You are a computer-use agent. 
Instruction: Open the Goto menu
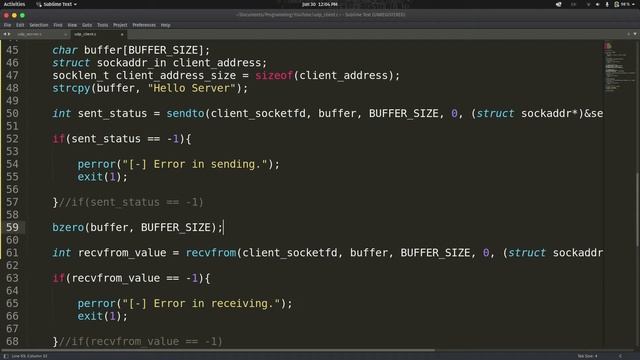87,25
